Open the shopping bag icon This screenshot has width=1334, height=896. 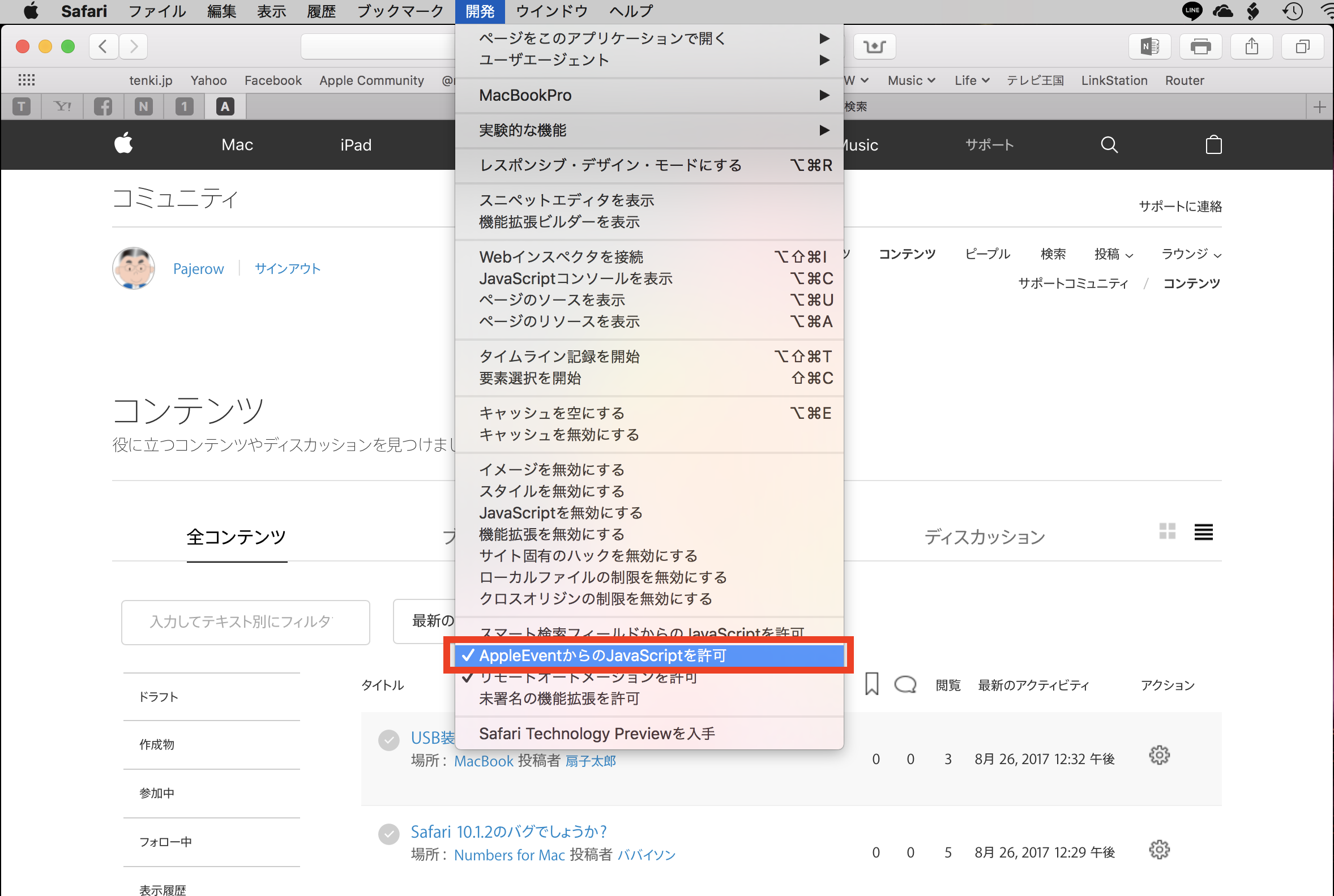pyautogui.click(x=1213, y=144)
